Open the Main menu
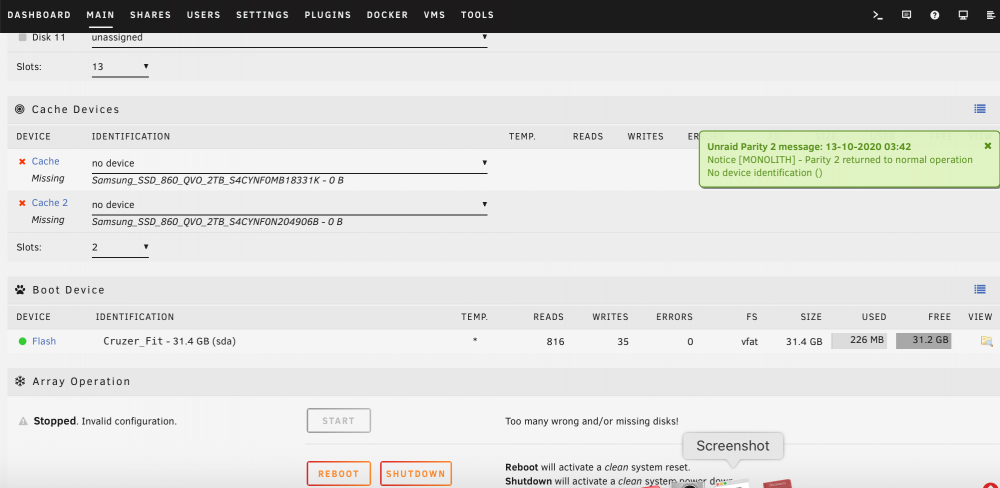1000x488 pixels. click(x=101, y=15)
